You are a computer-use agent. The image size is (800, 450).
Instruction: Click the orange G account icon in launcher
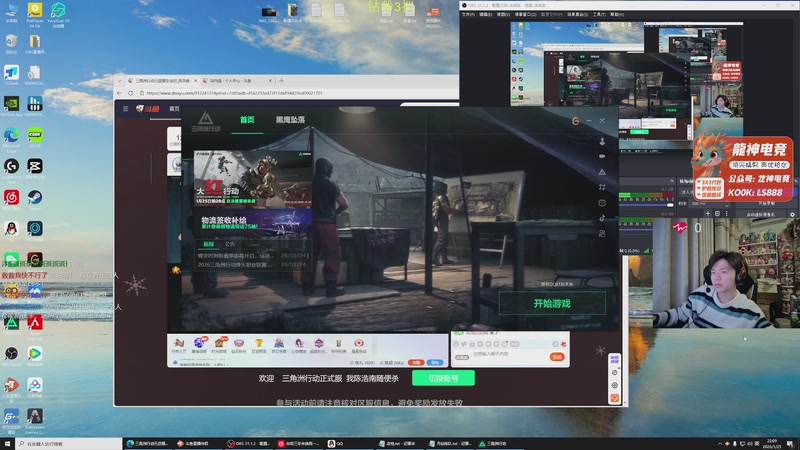[576, 121]
